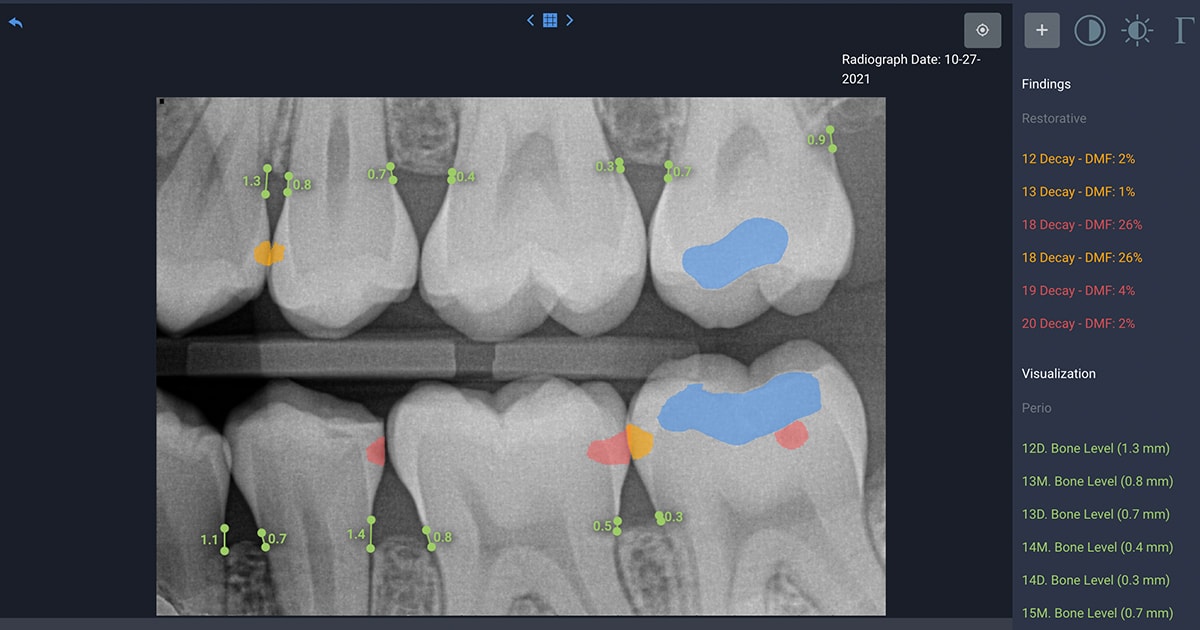The height and width of the screenshot is (630, 1200).
Task: Click the orange decay overlay on lower molar
Action: [x=639, y=441]
